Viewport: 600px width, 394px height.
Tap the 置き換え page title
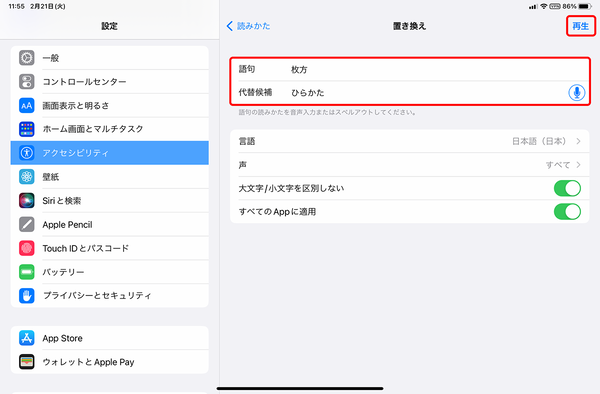tap(409, 26)
